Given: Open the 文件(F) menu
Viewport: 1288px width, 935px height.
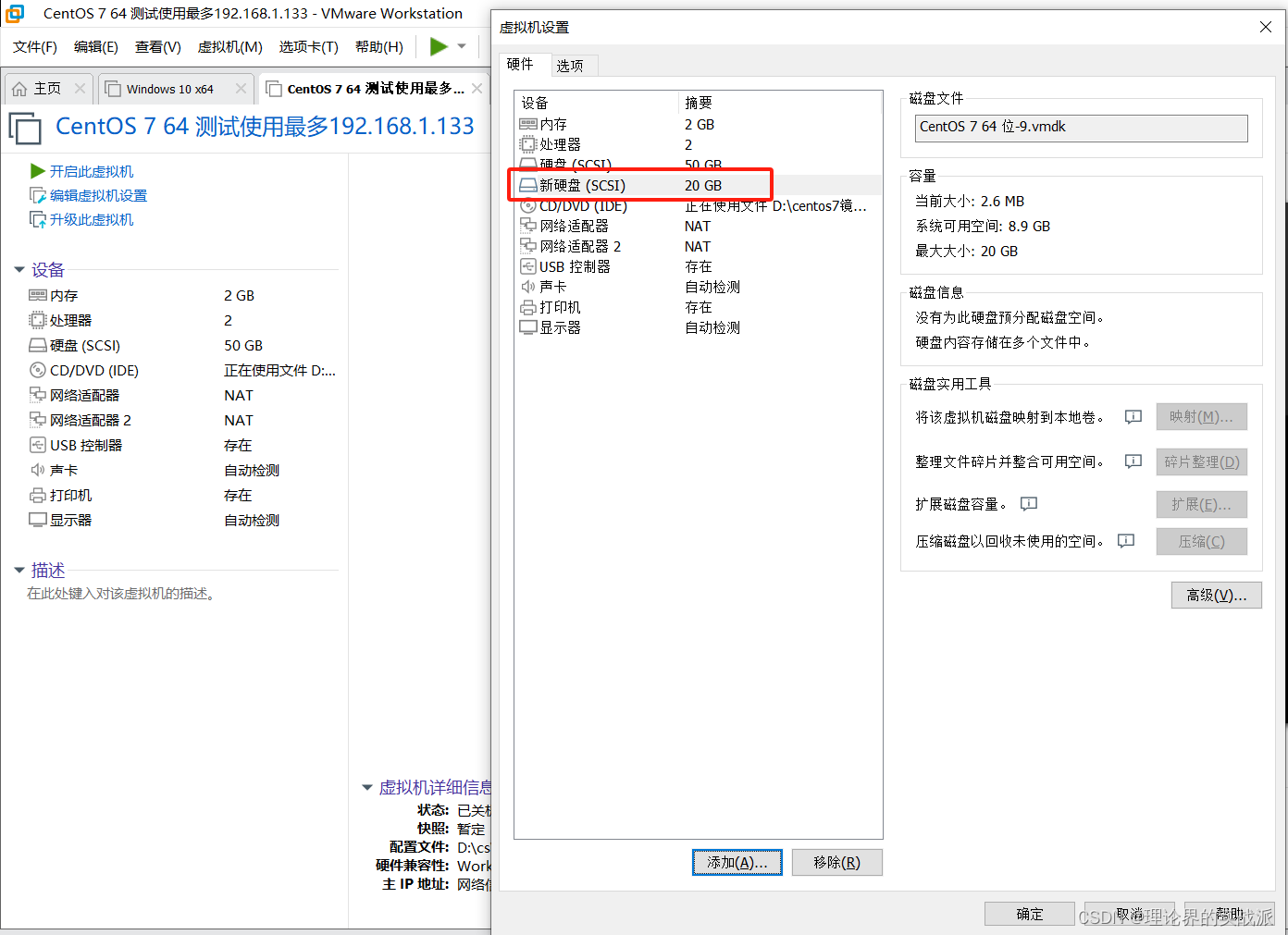Looking at the screenshot, I should pyautogui.click(x=35, y=46).
